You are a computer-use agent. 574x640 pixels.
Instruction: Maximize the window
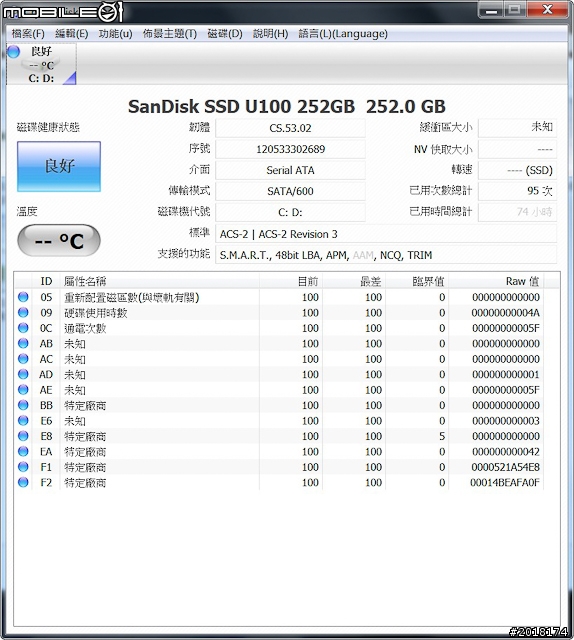(515, 10)
